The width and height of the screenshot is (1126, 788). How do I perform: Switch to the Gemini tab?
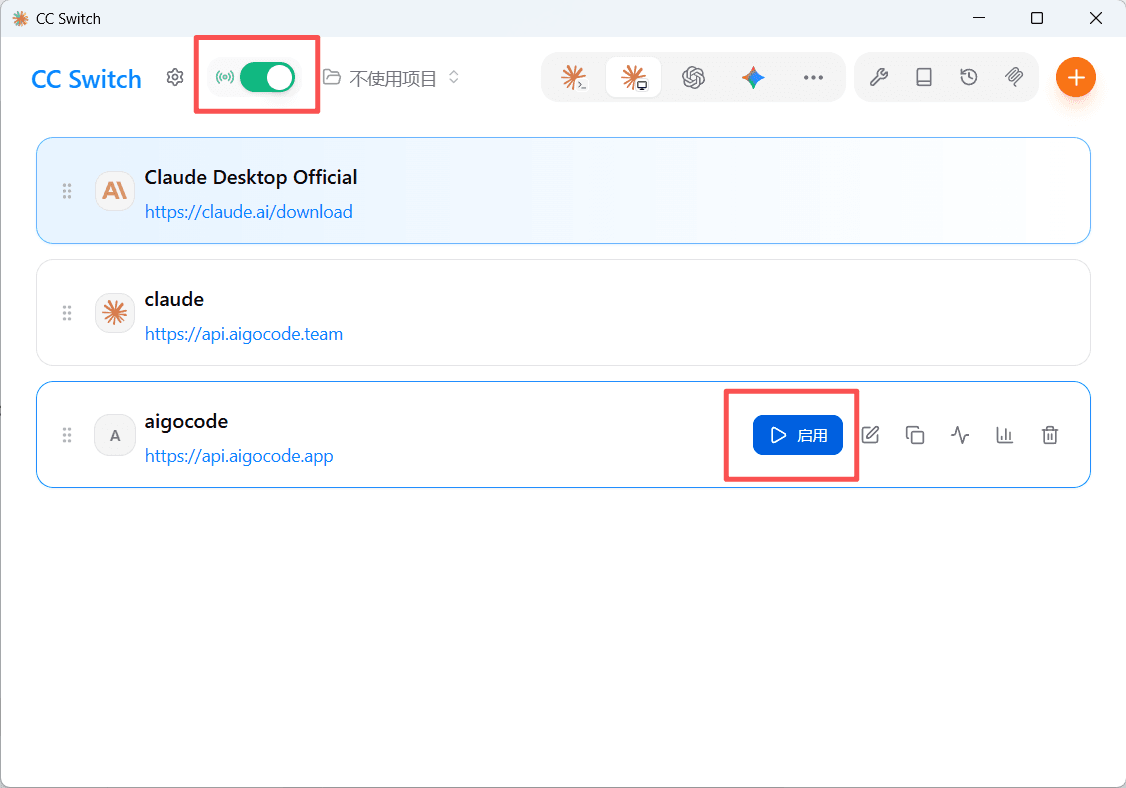click(753, 77)
